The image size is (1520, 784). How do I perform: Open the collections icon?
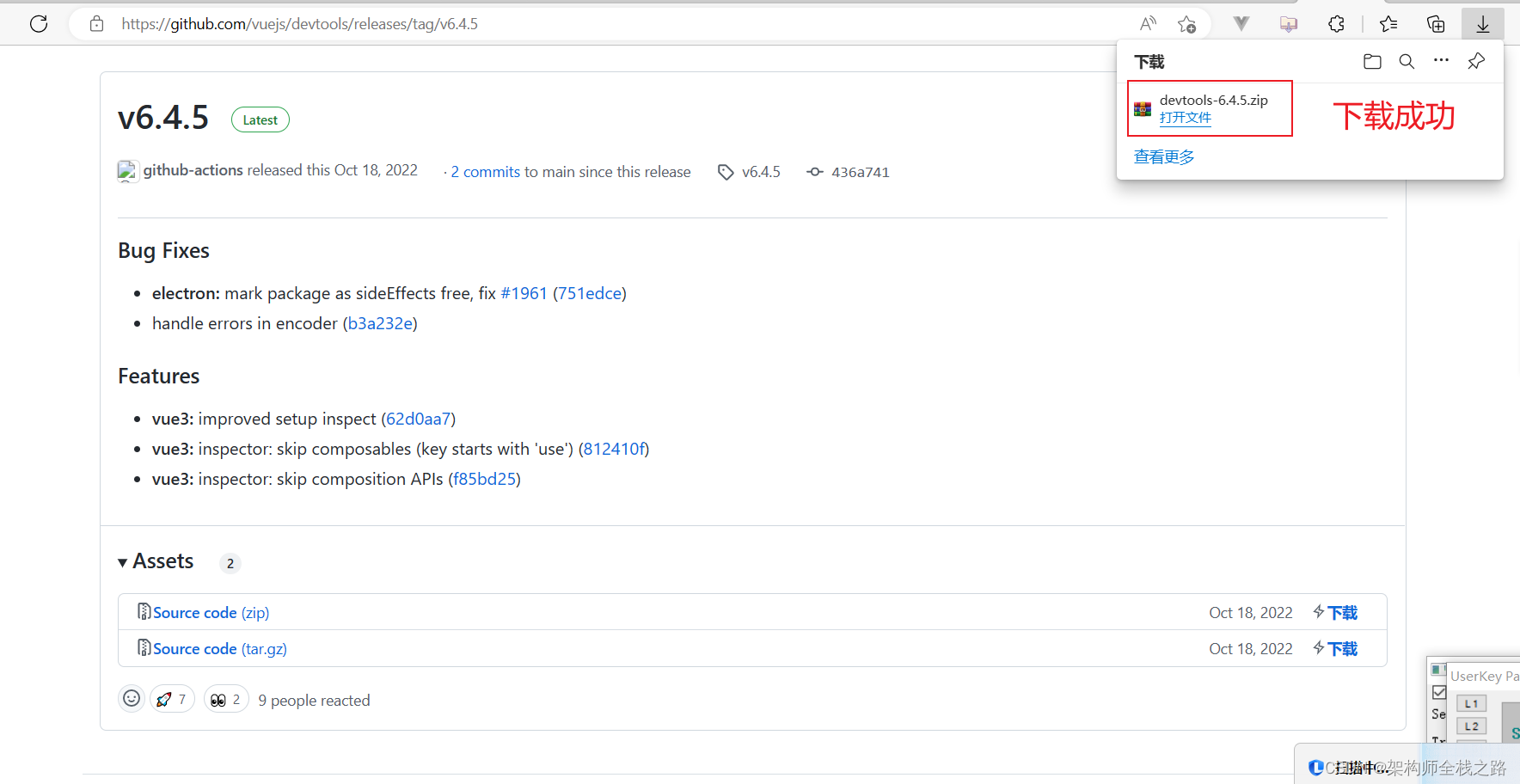(1436, 24)
